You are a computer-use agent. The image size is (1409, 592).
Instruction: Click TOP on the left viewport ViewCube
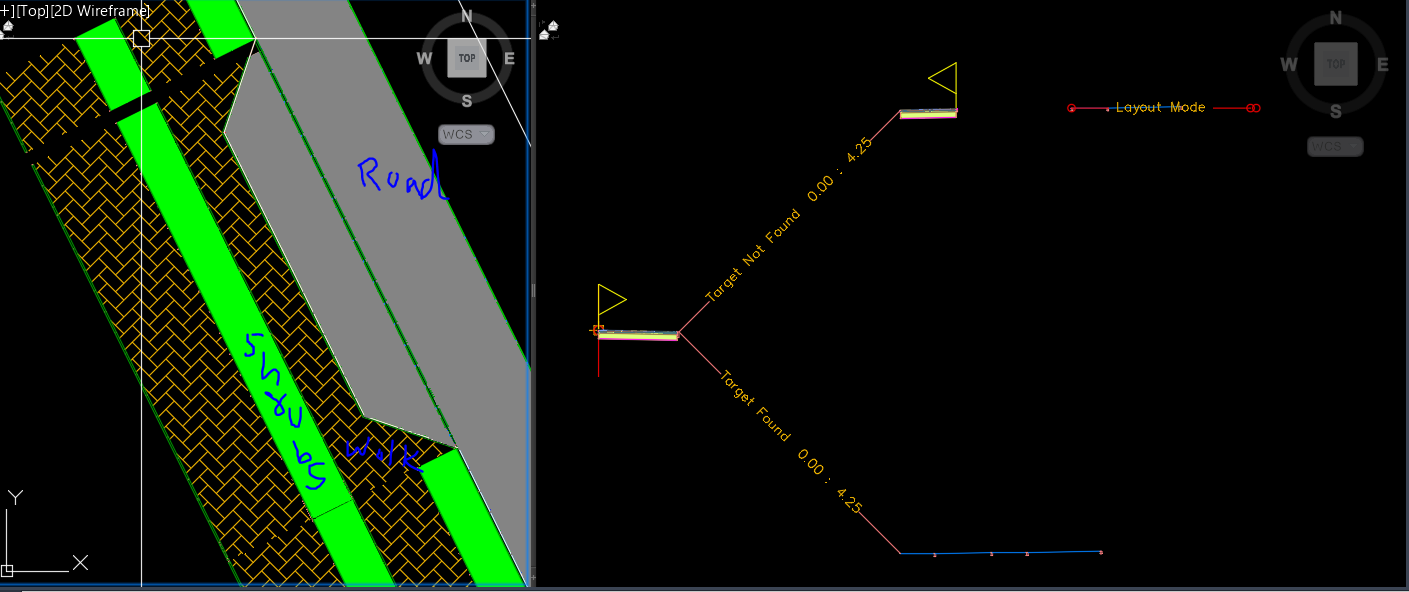coord(466,58)
